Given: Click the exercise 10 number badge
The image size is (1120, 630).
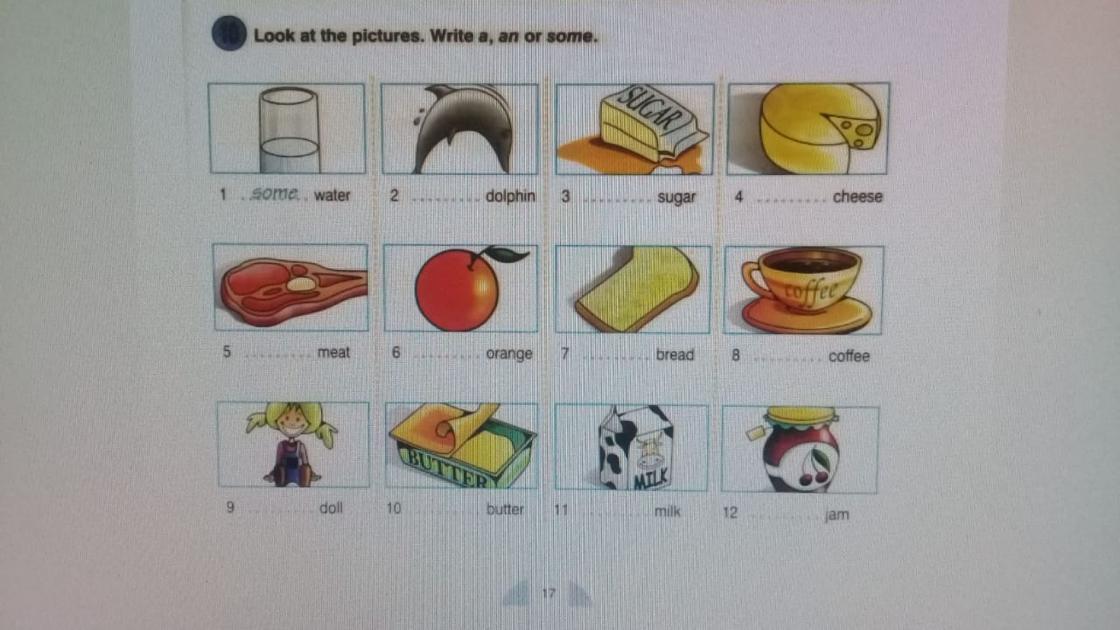Looking at the screenshot, I should pos(229,34).
